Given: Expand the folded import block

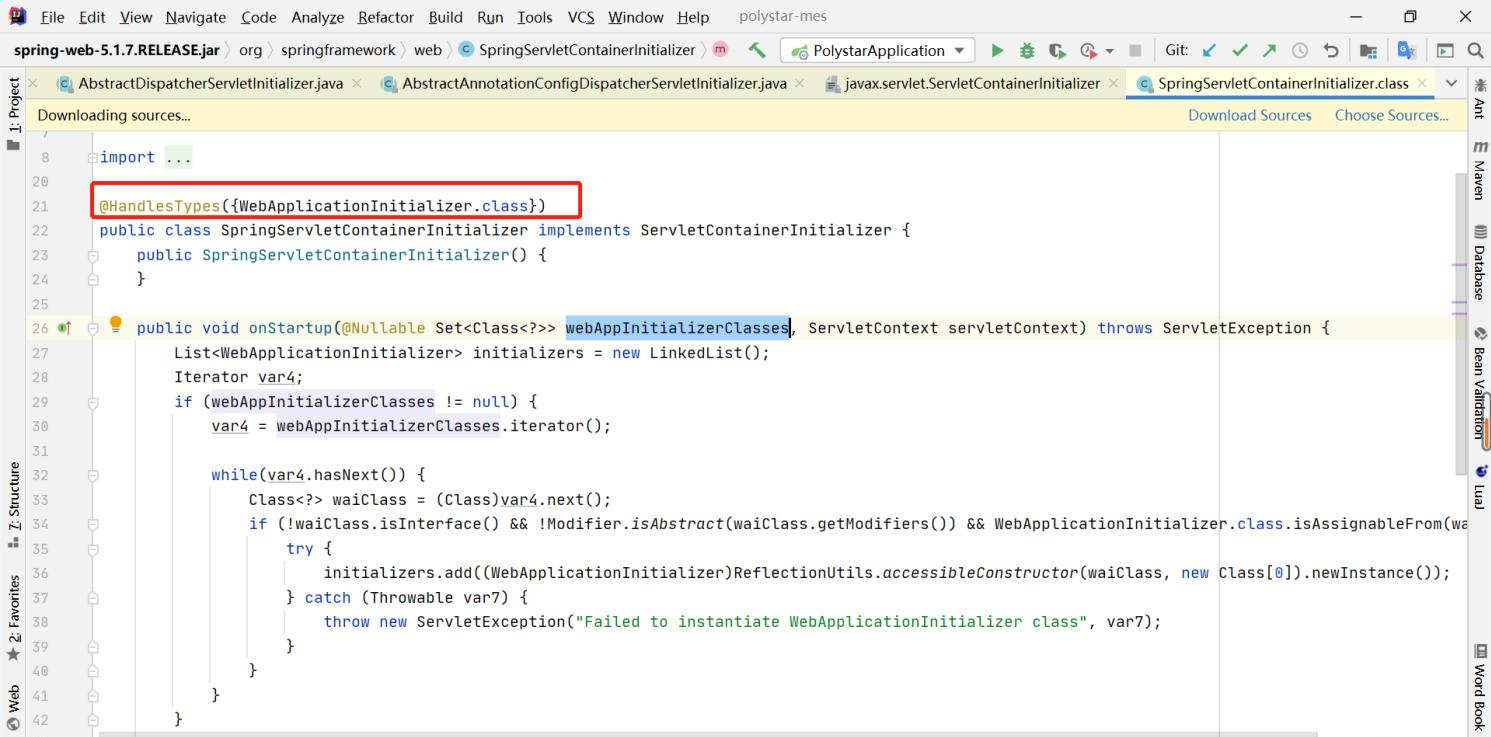Looking at the screenshot, I should tap(92, 158).
